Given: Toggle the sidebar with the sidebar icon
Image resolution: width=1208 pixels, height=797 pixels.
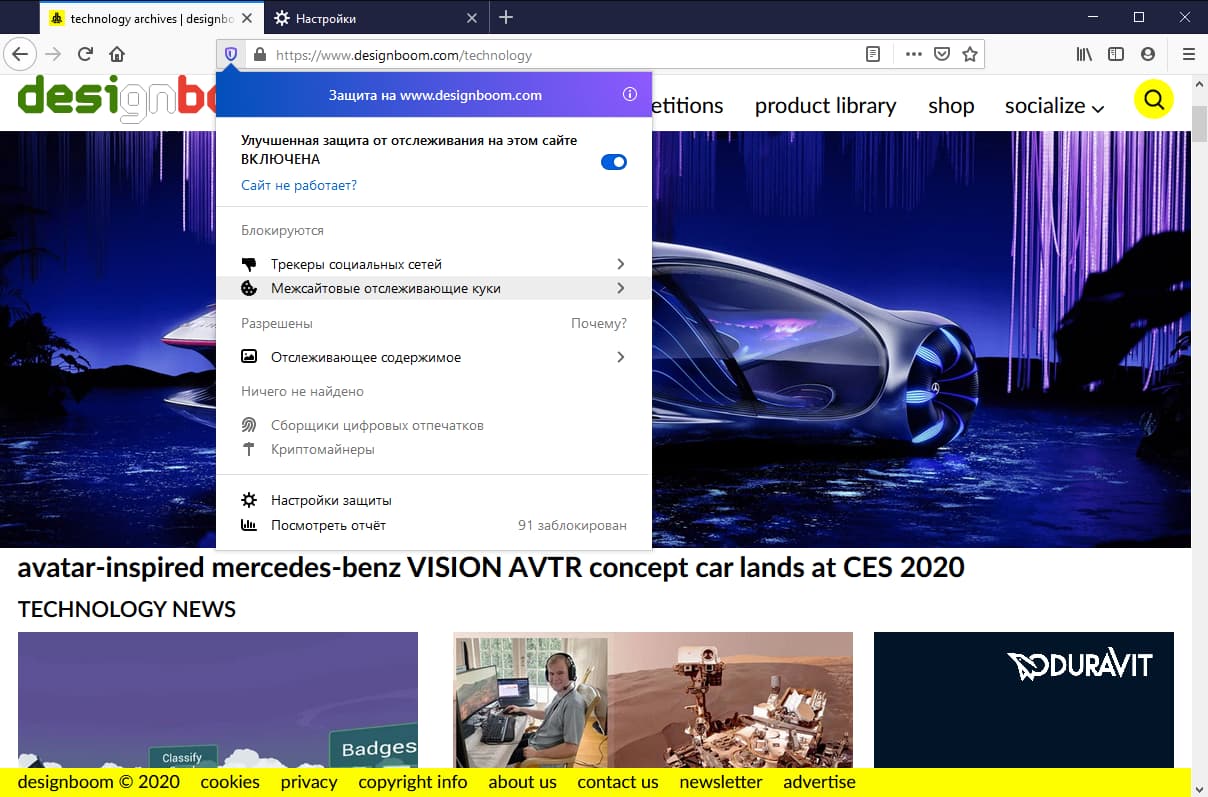Looking at the screenshot, I should pyautogui.click(x=1115, y=55).
